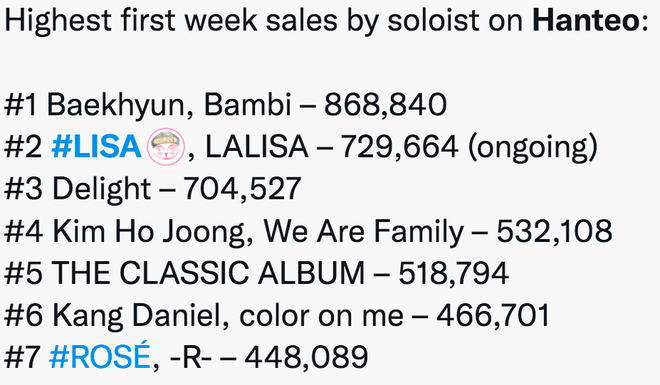
Task: Open the #ROSÉ hashtag link
Action: [x=100, y=357]
